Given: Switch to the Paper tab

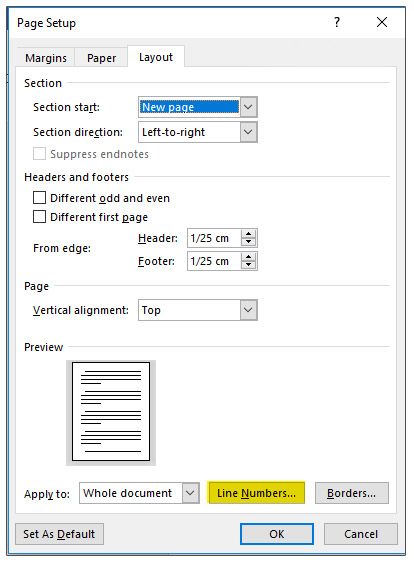Looking at the screenshot, I should (x=101, y=58).
